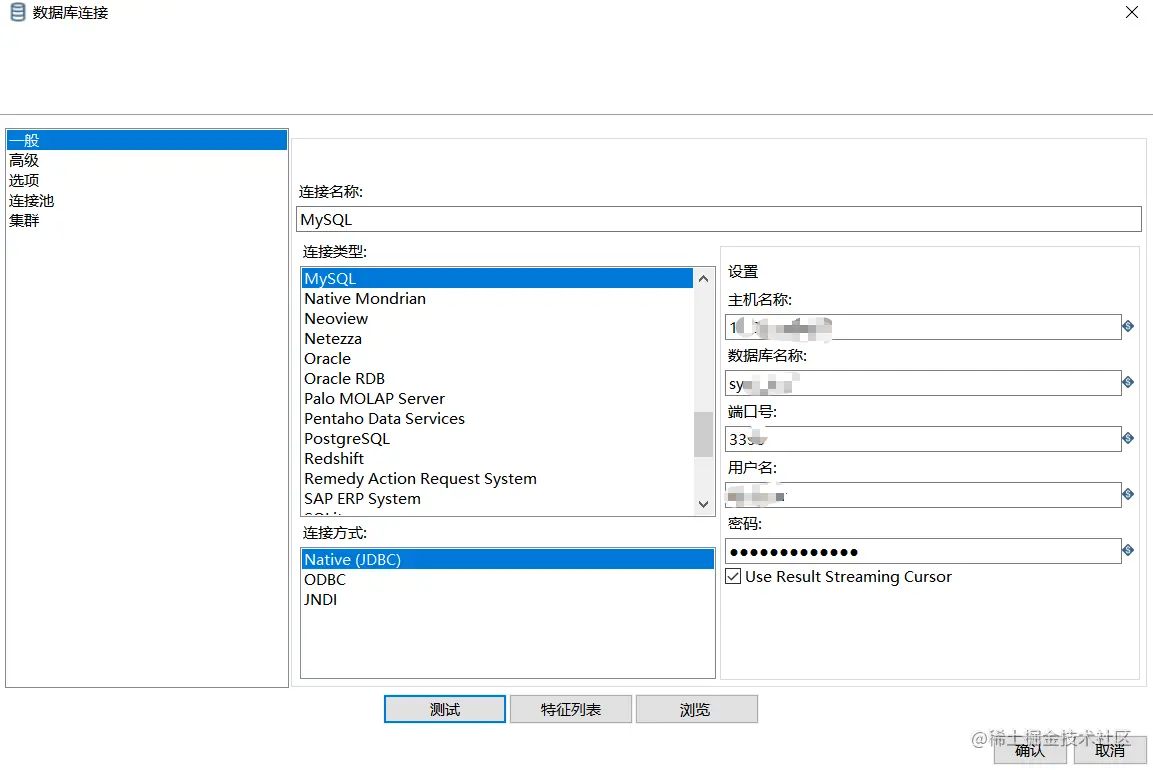Select PostgreSQL connection type
1153x770 pixels.
pos(497,438)
